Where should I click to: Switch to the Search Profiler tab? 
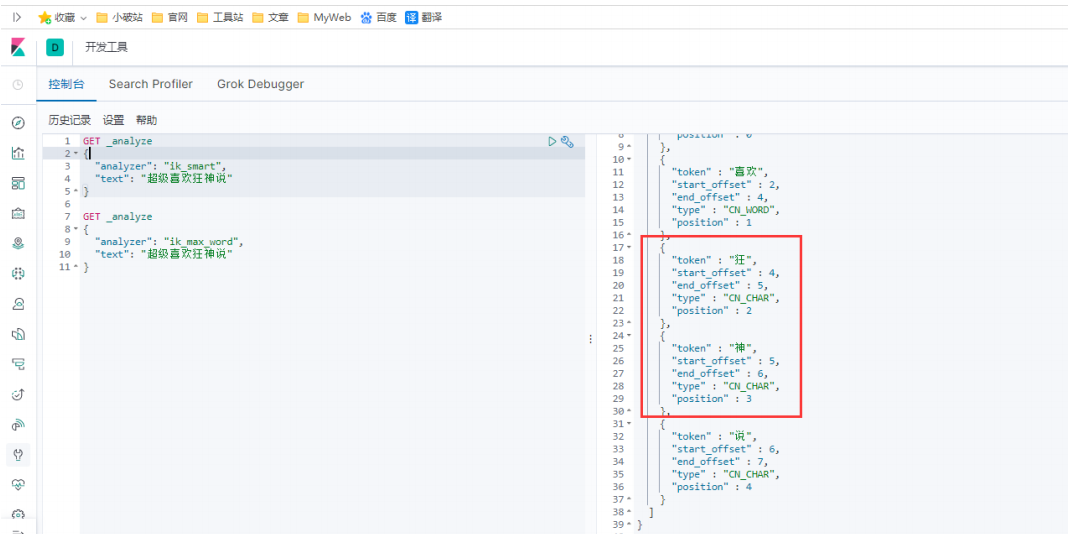coord(150,84)
